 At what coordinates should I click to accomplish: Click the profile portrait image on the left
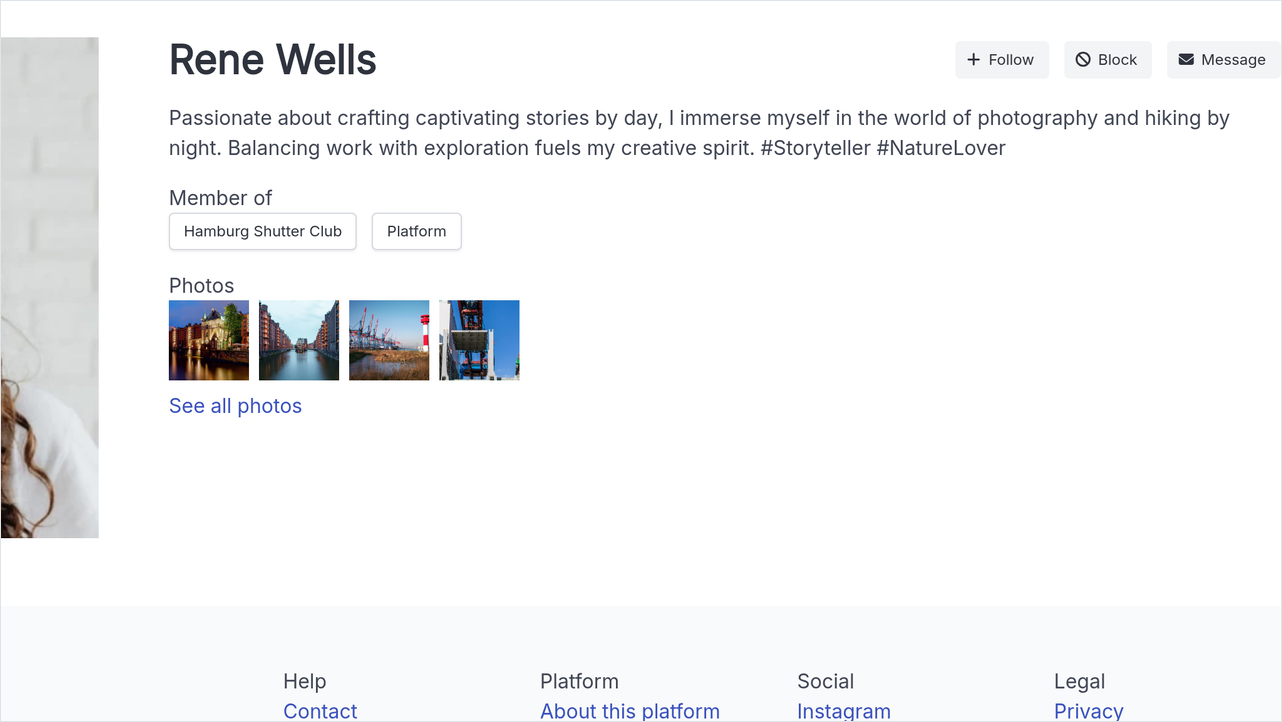pos(49,288)
